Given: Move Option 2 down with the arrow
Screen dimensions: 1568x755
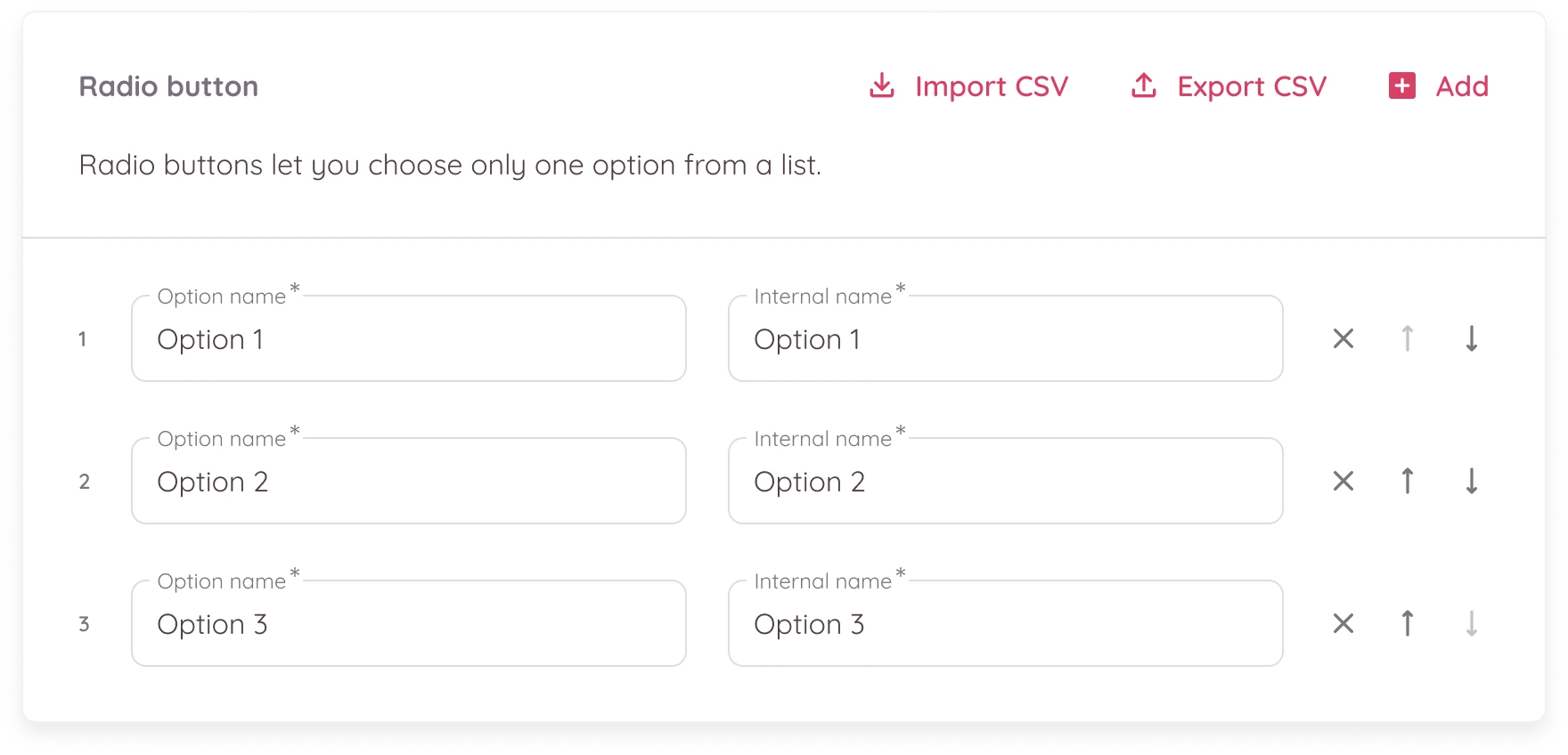Looking at the screenshot, I should point(1472,481).
